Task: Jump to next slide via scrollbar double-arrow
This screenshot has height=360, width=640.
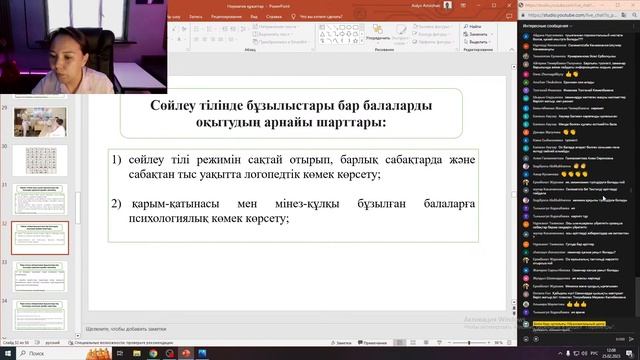Action: [x=513, y=313]
